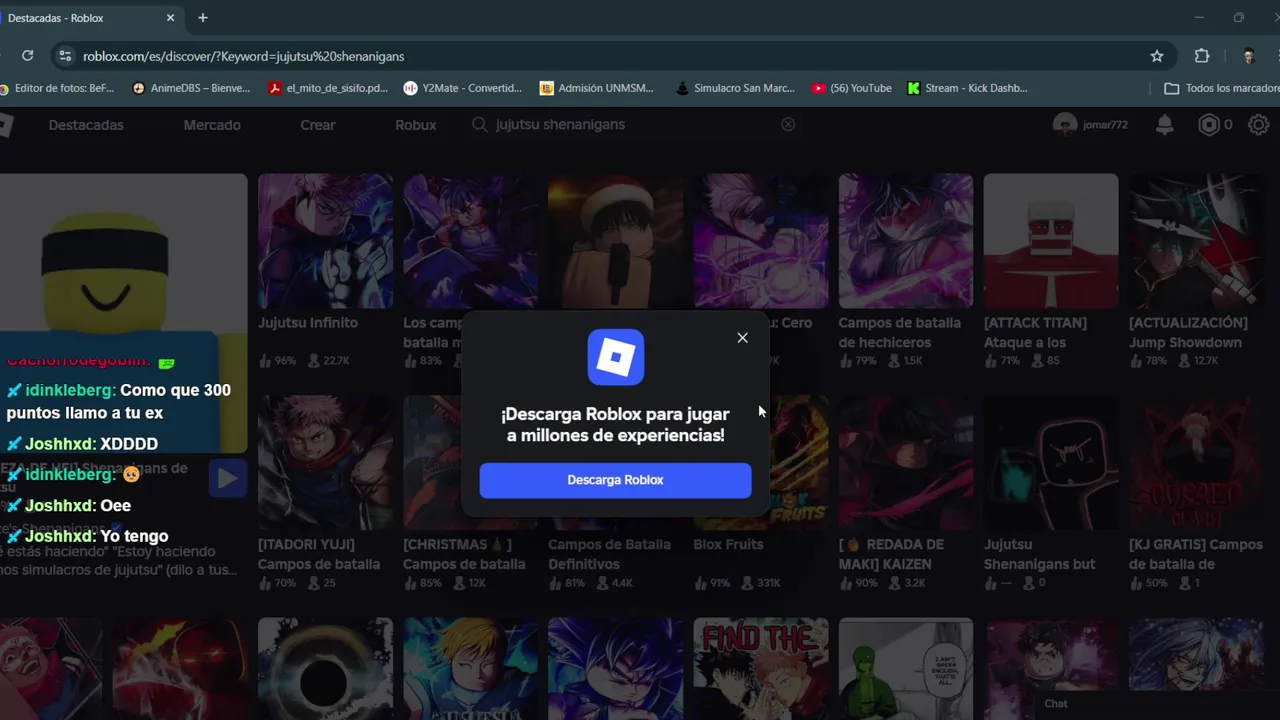The width and height of the screenshot is (1280, 720).
Task: Open the Chat bar
Action: coord(1155,704)
